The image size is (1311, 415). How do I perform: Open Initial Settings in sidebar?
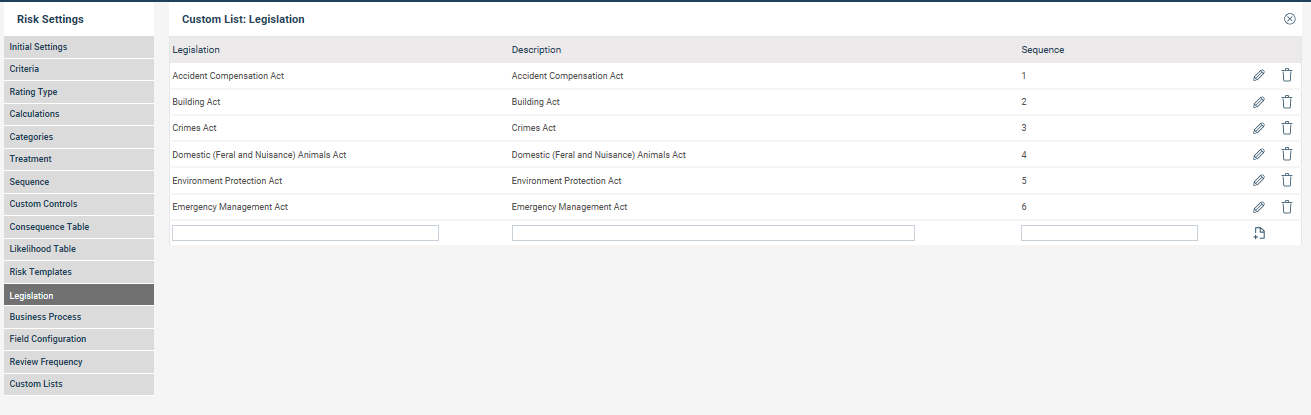coord(78,47)
